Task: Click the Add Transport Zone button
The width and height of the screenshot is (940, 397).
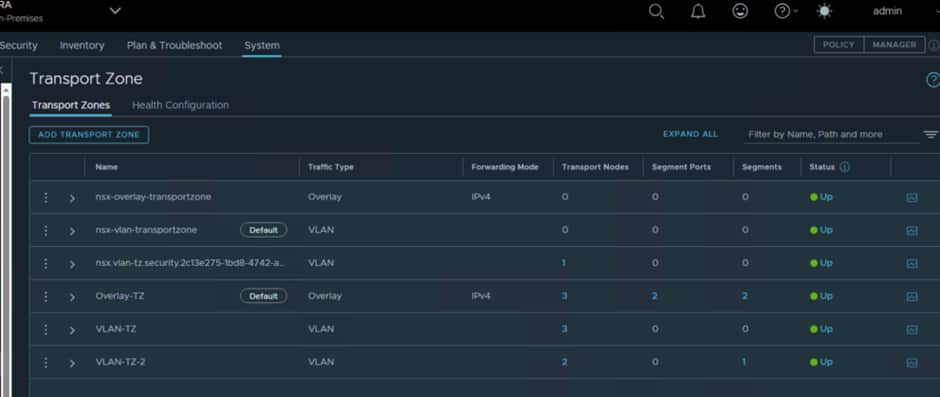Action: click(x=89, y=135)
